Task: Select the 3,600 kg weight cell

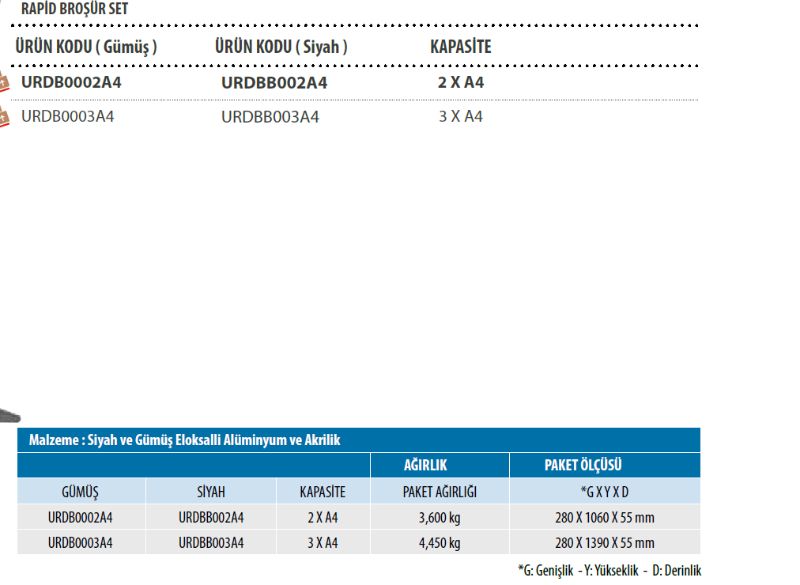Action: (438, 517)
